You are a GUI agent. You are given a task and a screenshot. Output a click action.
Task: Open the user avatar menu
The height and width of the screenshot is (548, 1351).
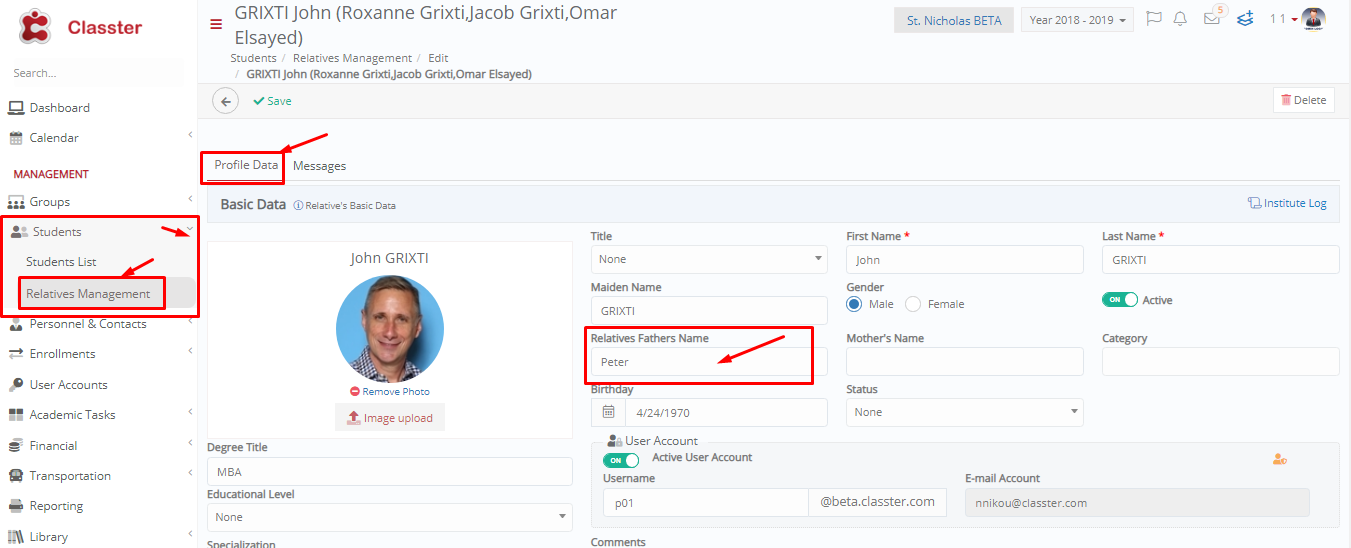[x=1314, y=19]
